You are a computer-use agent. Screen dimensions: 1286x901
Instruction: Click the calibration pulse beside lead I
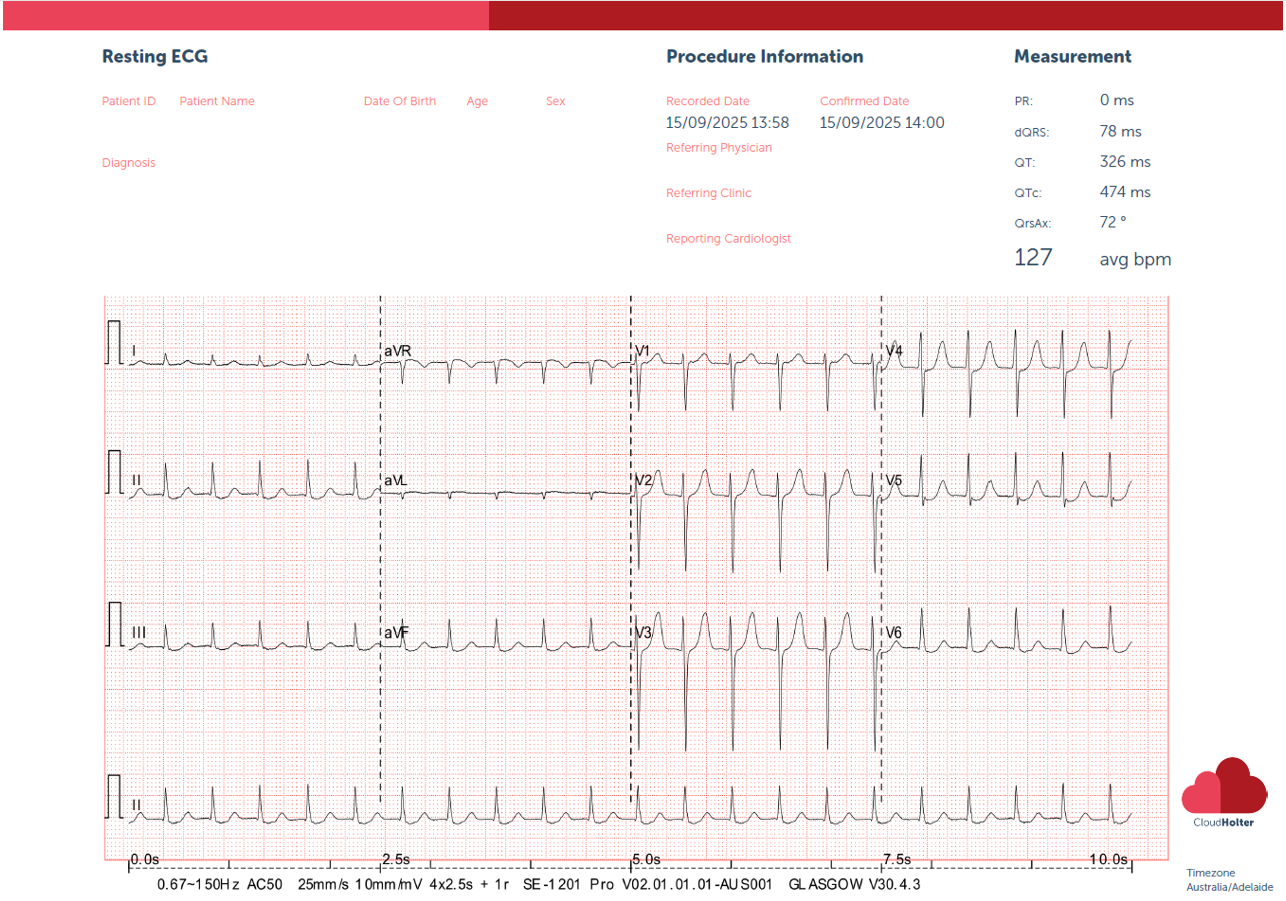114,343
